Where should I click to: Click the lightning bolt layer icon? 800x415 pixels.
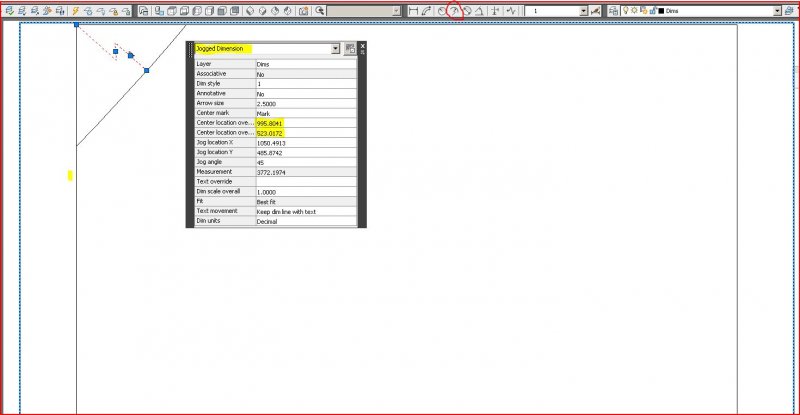tap(76, 11)
